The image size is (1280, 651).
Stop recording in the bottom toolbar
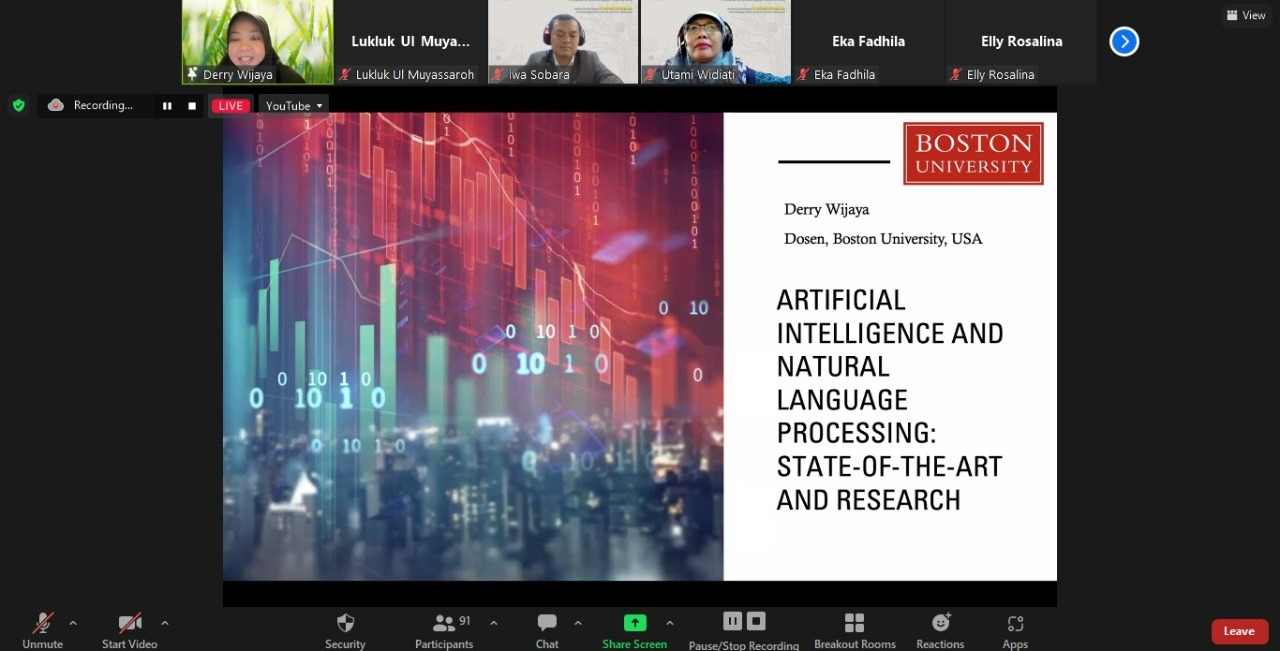[x=756, y=621]
